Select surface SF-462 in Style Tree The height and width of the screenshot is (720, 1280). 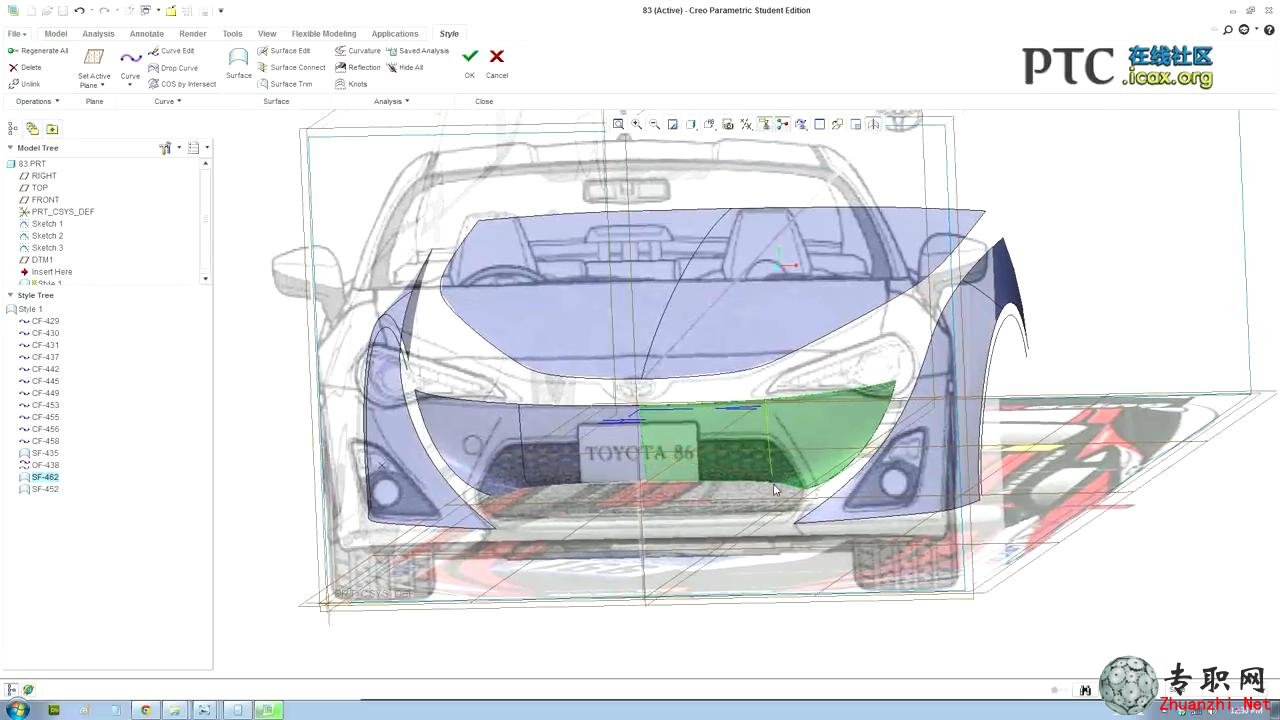[x=39, y=477]
